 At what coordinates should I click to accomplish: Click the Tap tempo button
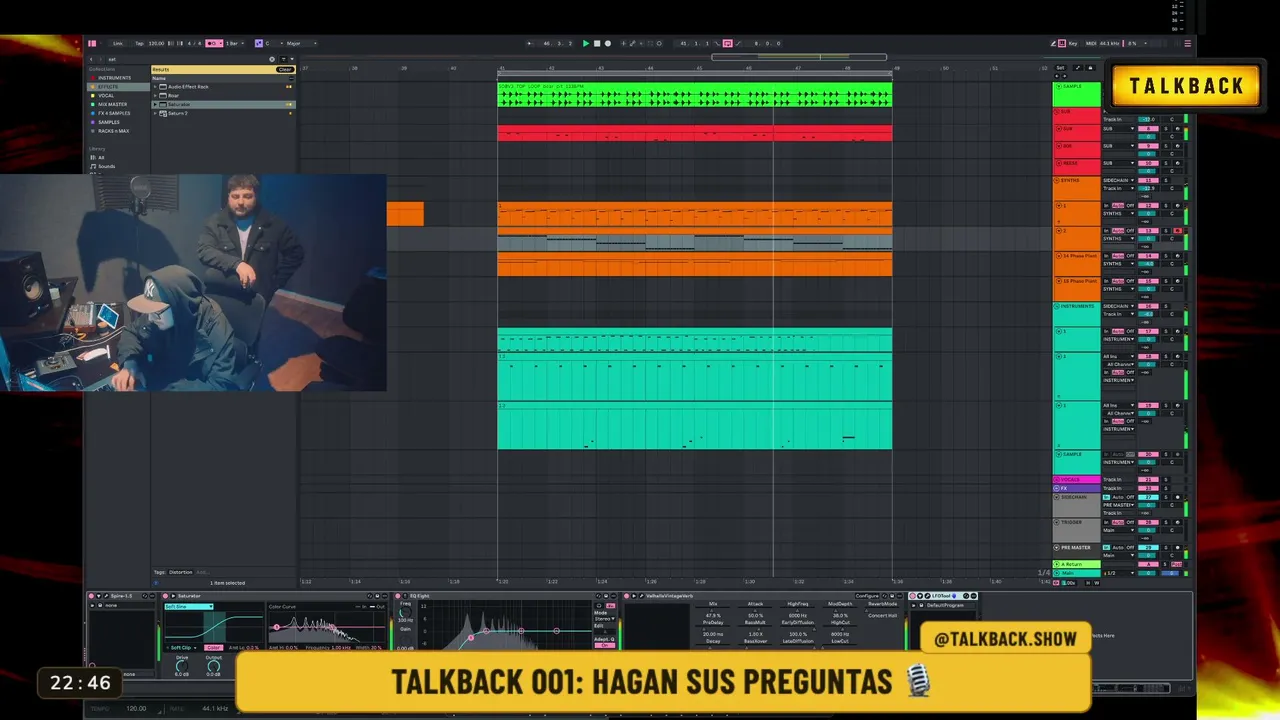pos(140,43)
